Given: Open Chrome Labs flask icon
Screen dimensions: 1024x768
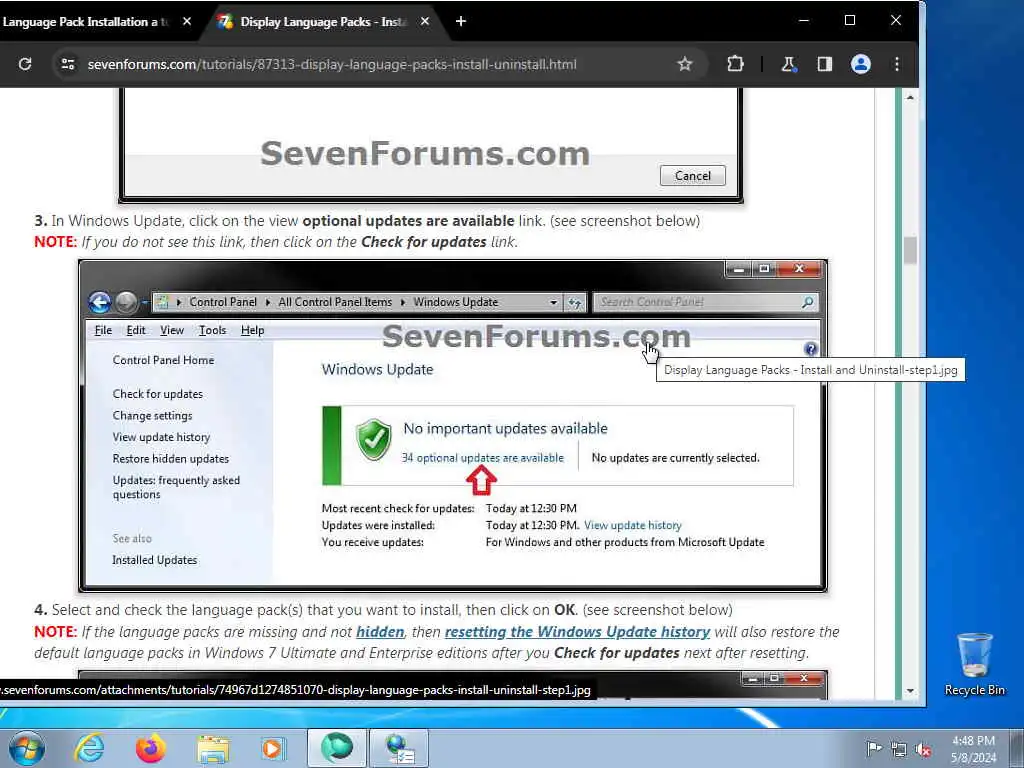Looking at the screenshot, I should pyautogui.click(x=788, y=64).
